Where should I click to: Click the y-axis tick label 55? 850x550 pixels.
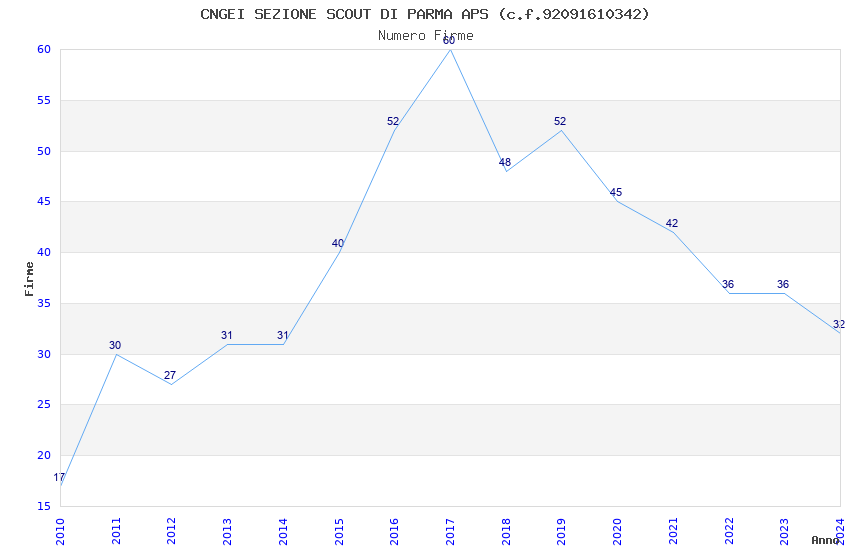tap(44, 100)
